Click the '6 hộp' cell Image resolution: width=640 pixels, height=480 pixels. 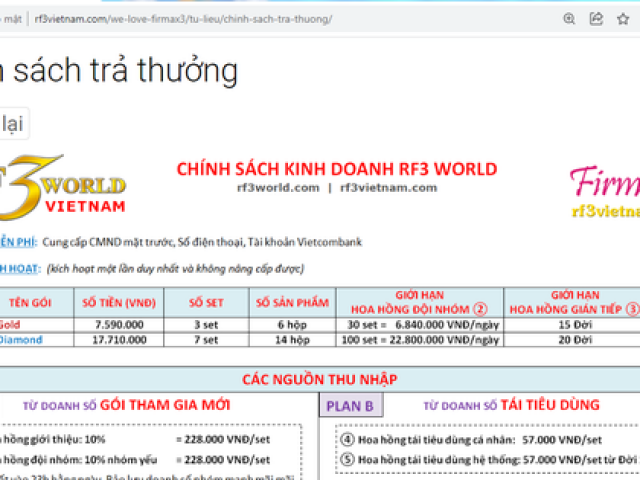coord(292,325)
